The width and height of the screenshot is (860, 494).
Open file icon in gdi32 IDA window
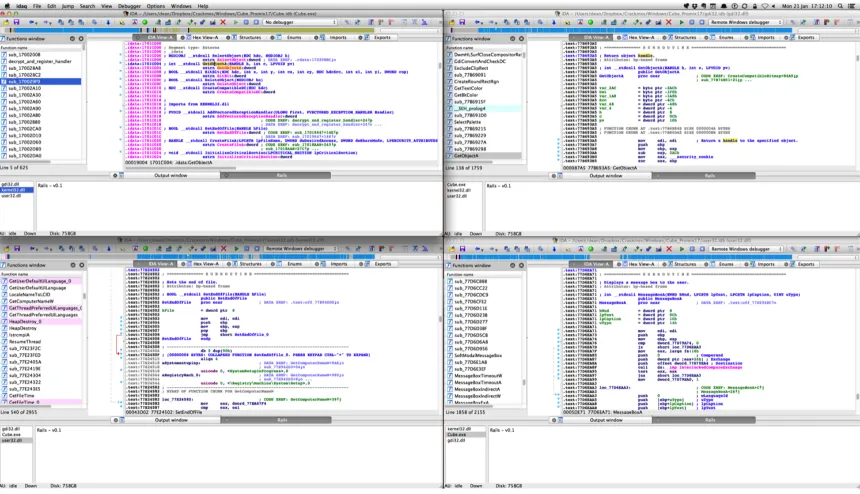point(451,22)
